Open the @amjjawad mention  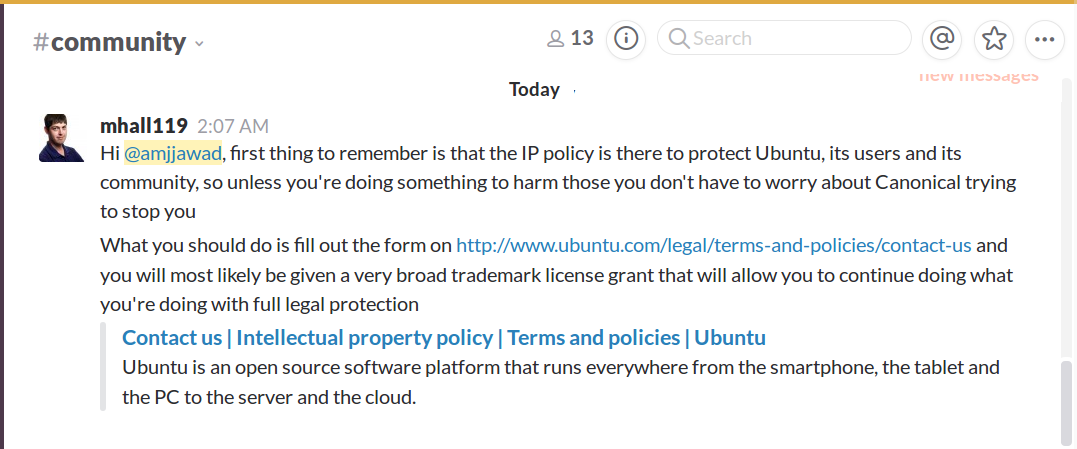click(x=172, y=154)
